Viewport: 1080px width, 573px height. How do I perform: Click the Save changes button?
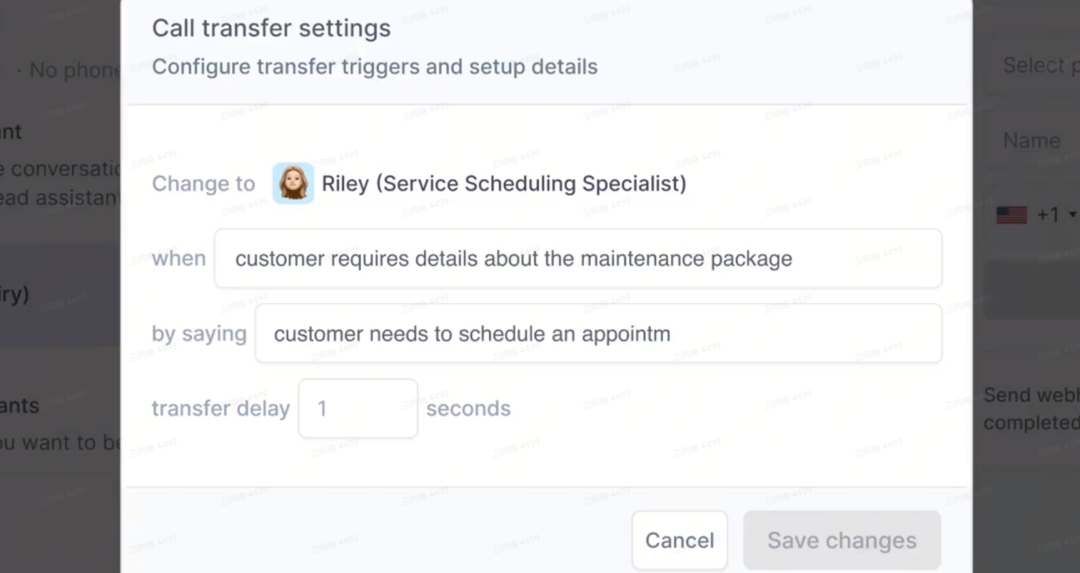tap(842, 541)
